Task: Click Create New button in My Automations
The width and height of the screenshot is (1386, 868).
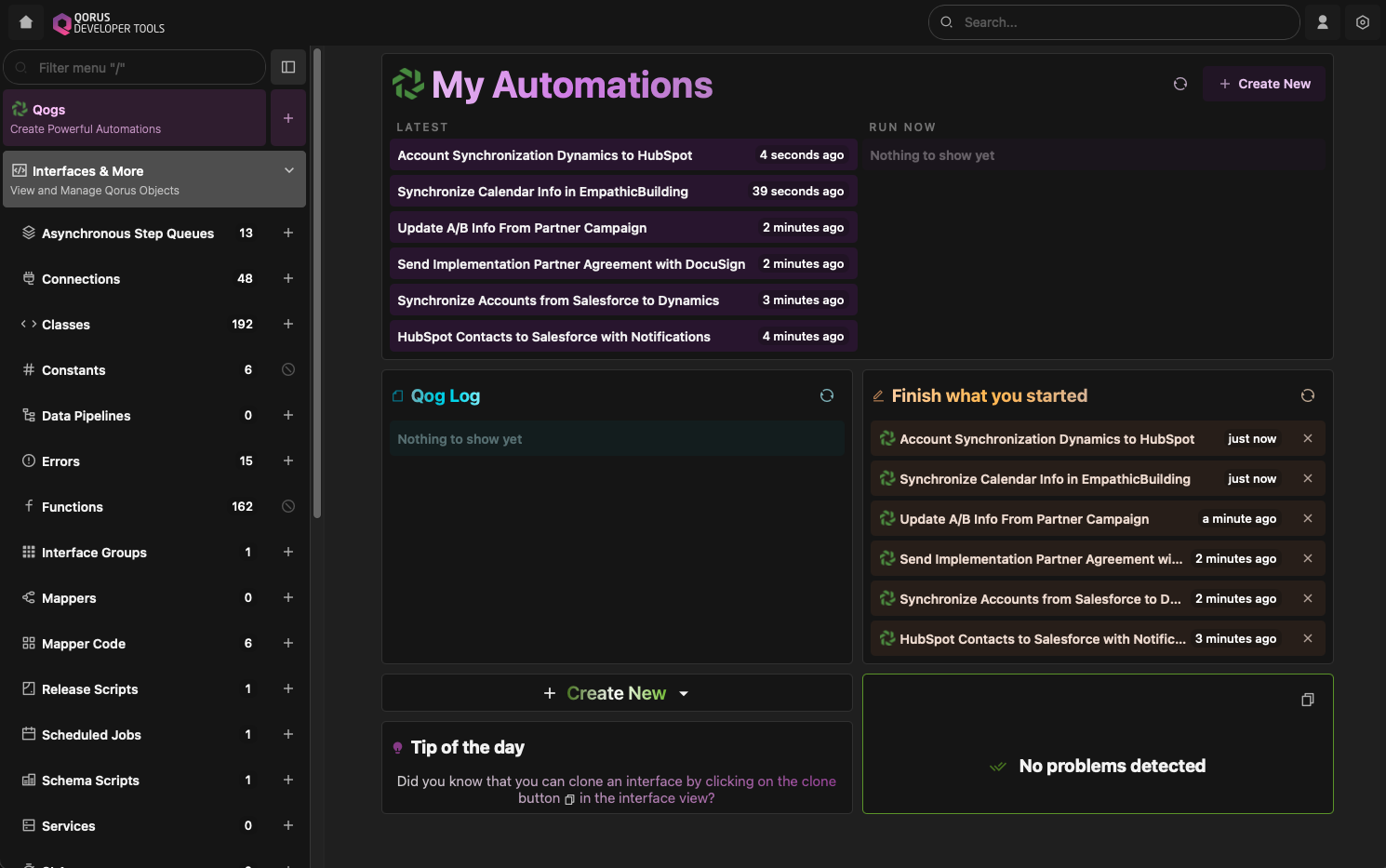Action: click(x=1264, y=84)
